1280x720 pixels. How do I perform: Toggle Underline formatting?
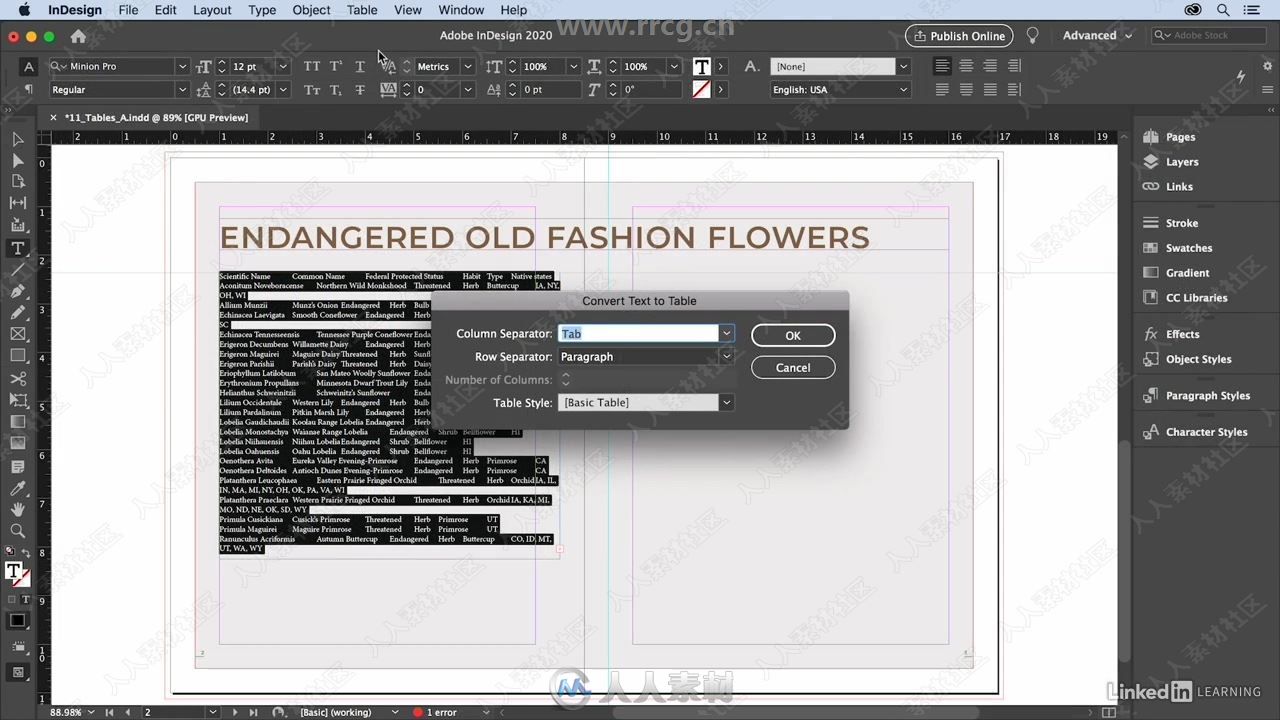(360, 66)
